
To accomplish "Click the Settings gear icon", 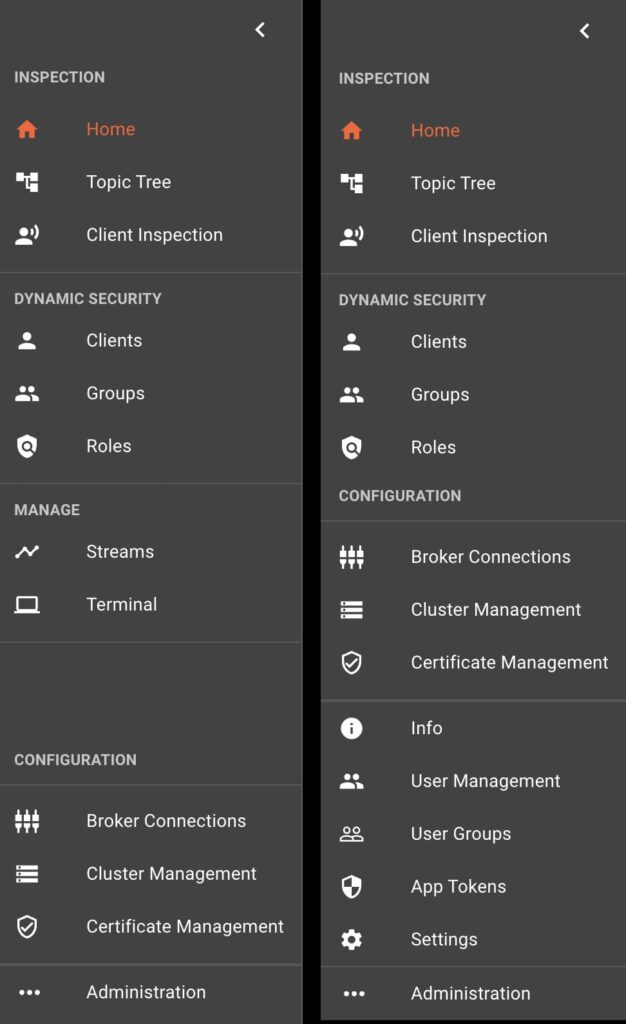I will pos(351,940).
